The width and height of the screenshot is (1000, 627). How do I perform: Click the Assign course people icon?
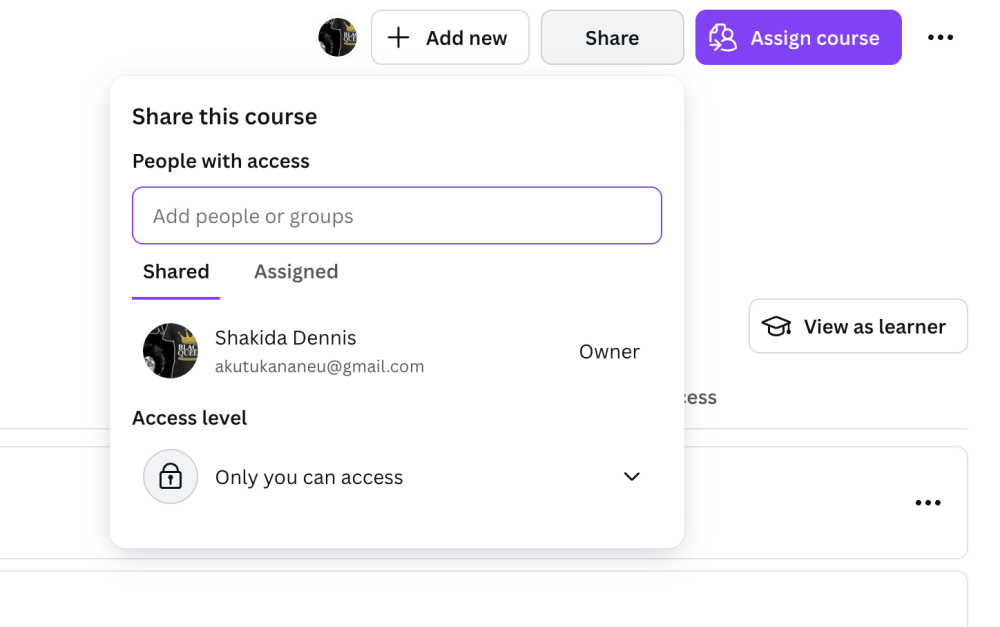[x=722, y=38]
